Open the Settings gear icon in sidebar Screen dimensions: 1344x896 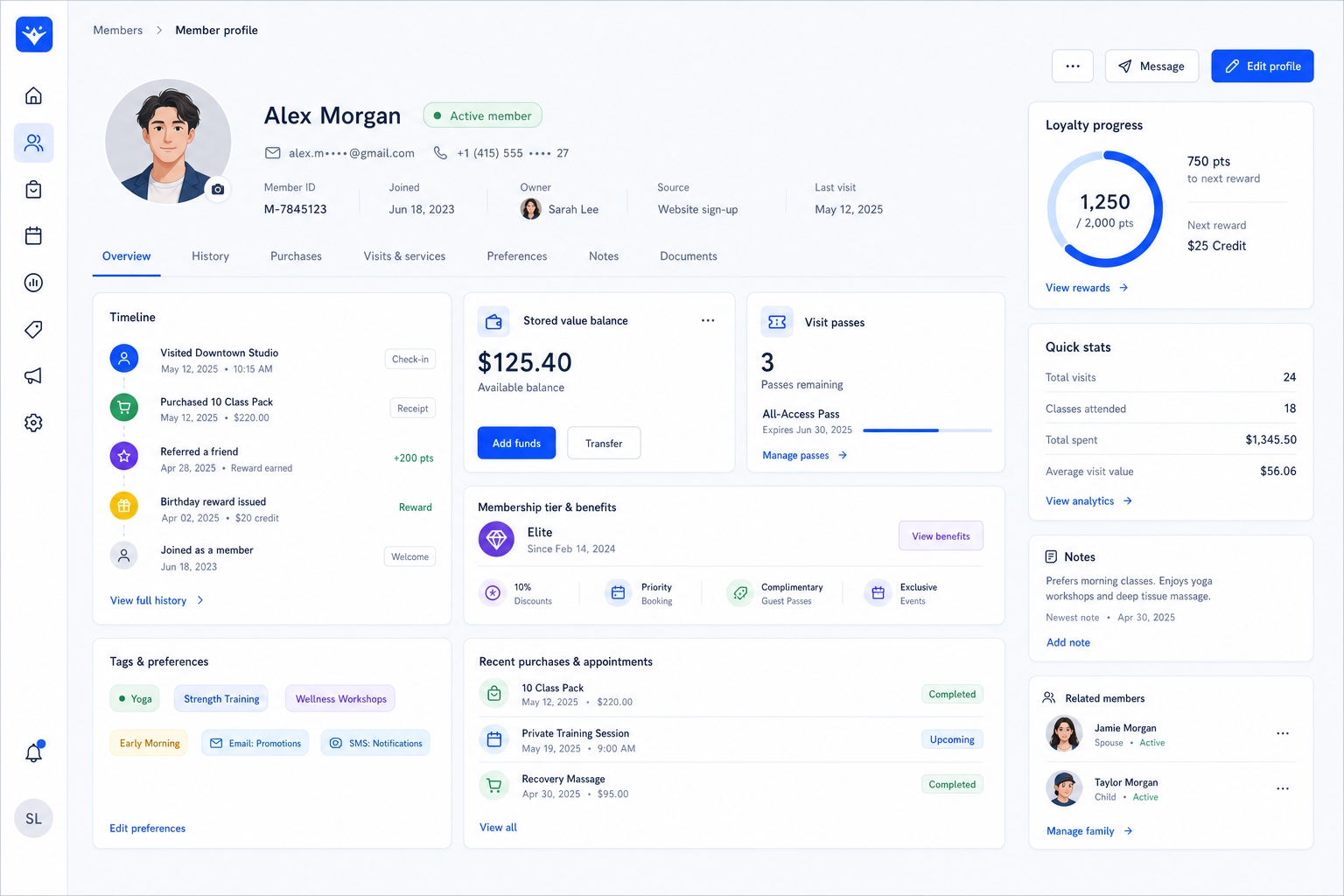point(33,423)
